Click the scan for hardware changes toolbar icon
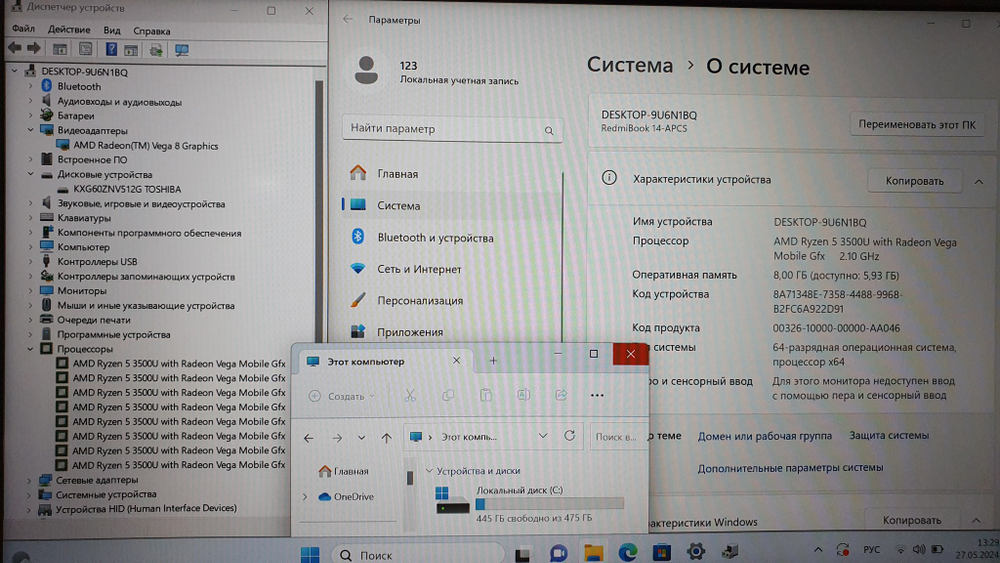 coord(181,49)
